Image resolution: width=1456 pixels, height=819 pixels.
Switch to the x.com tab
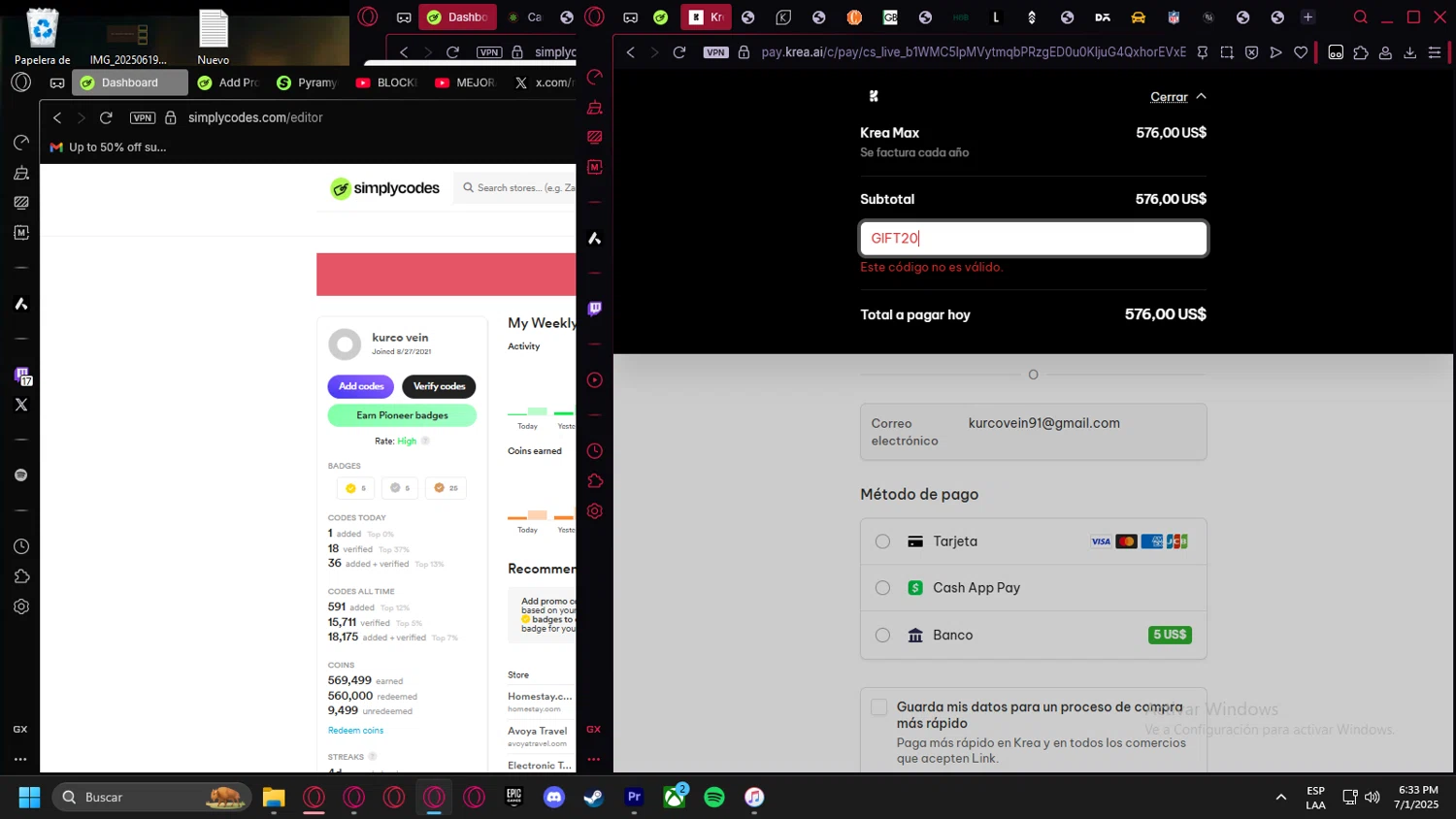point(544,82)
